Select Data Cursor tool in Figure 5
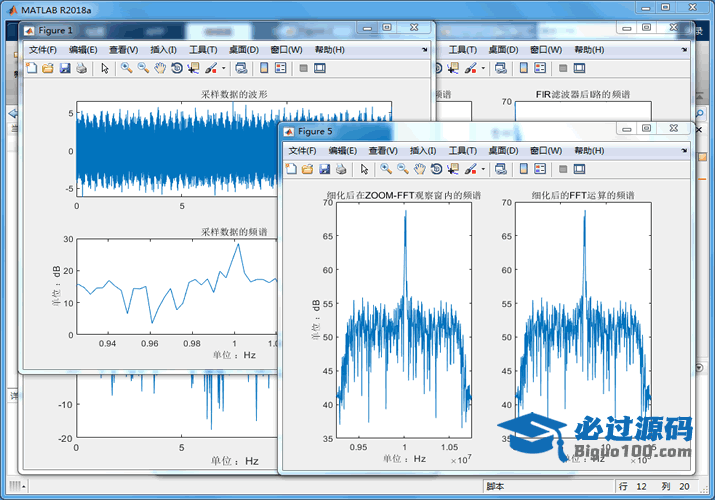715x500 pixels. tap(453, 169)
